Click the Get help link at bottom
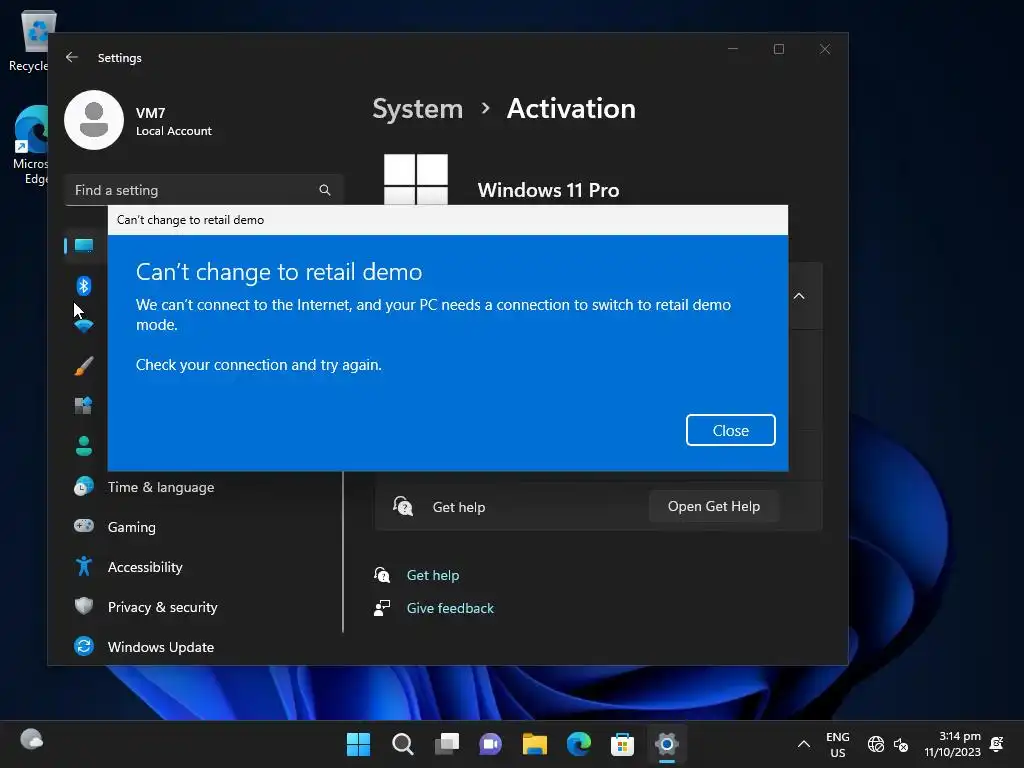 (432, 575)
